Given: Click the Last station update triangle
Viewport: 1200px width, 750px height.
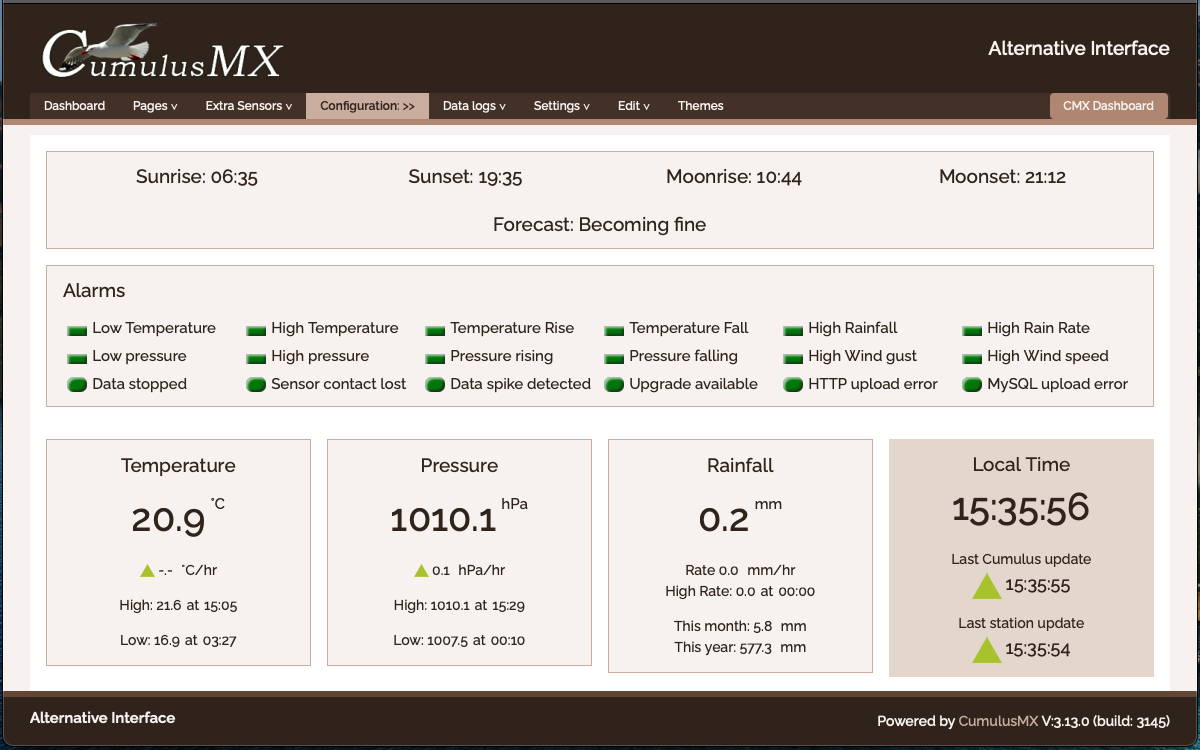Looking at the screenshot, I should pyautogui.click(x=987, y=650).
